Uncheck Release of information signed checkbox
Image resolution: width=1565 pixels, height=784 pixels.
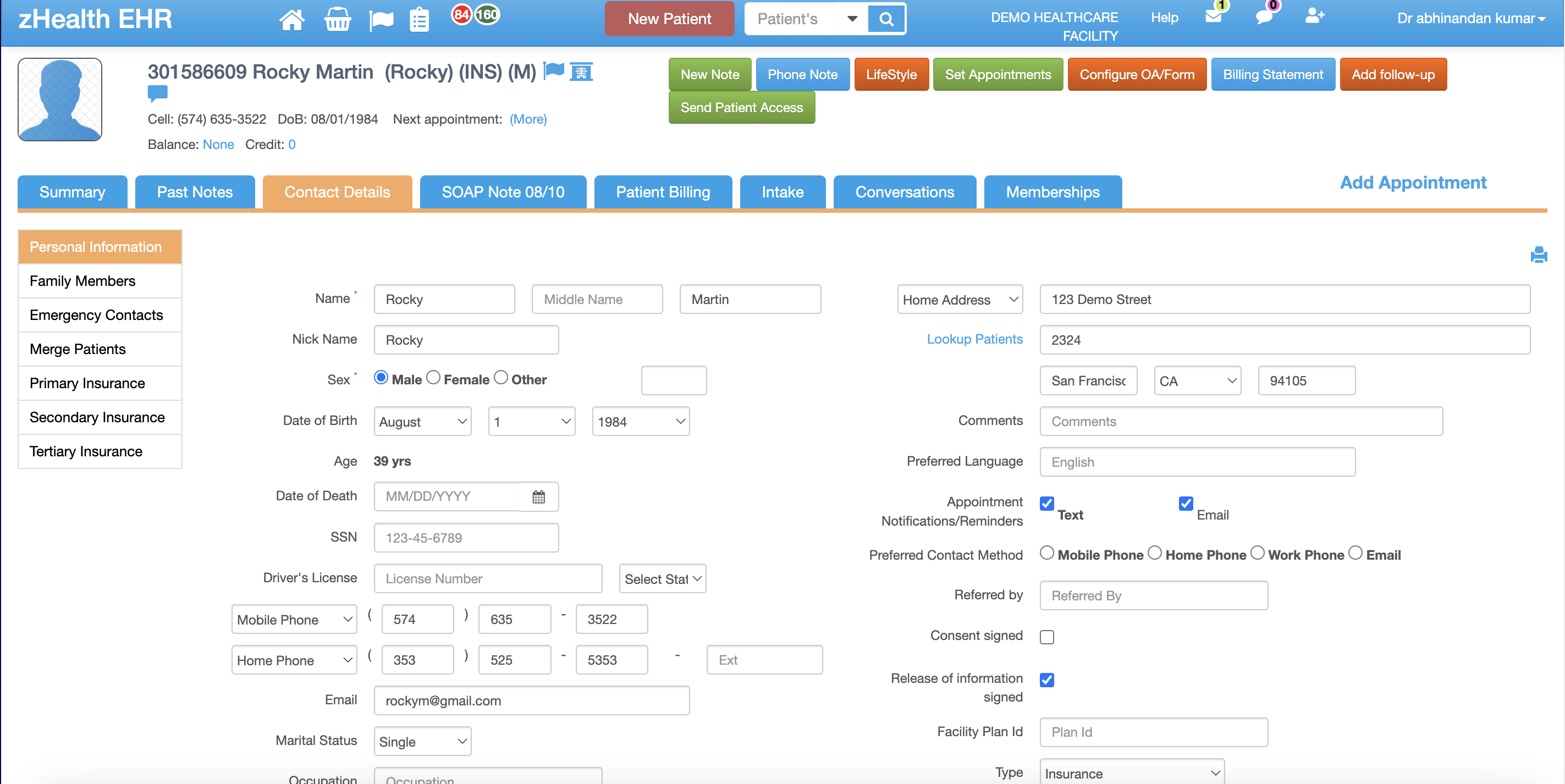click(x=1047, y=680)
